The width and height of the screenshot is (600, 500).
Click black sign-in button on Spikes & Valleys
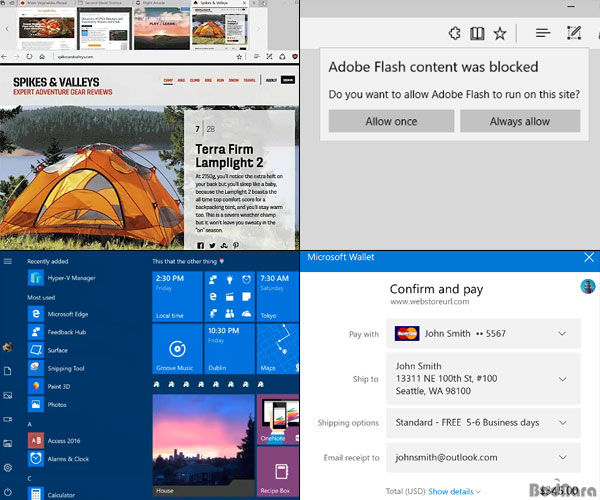288,80
